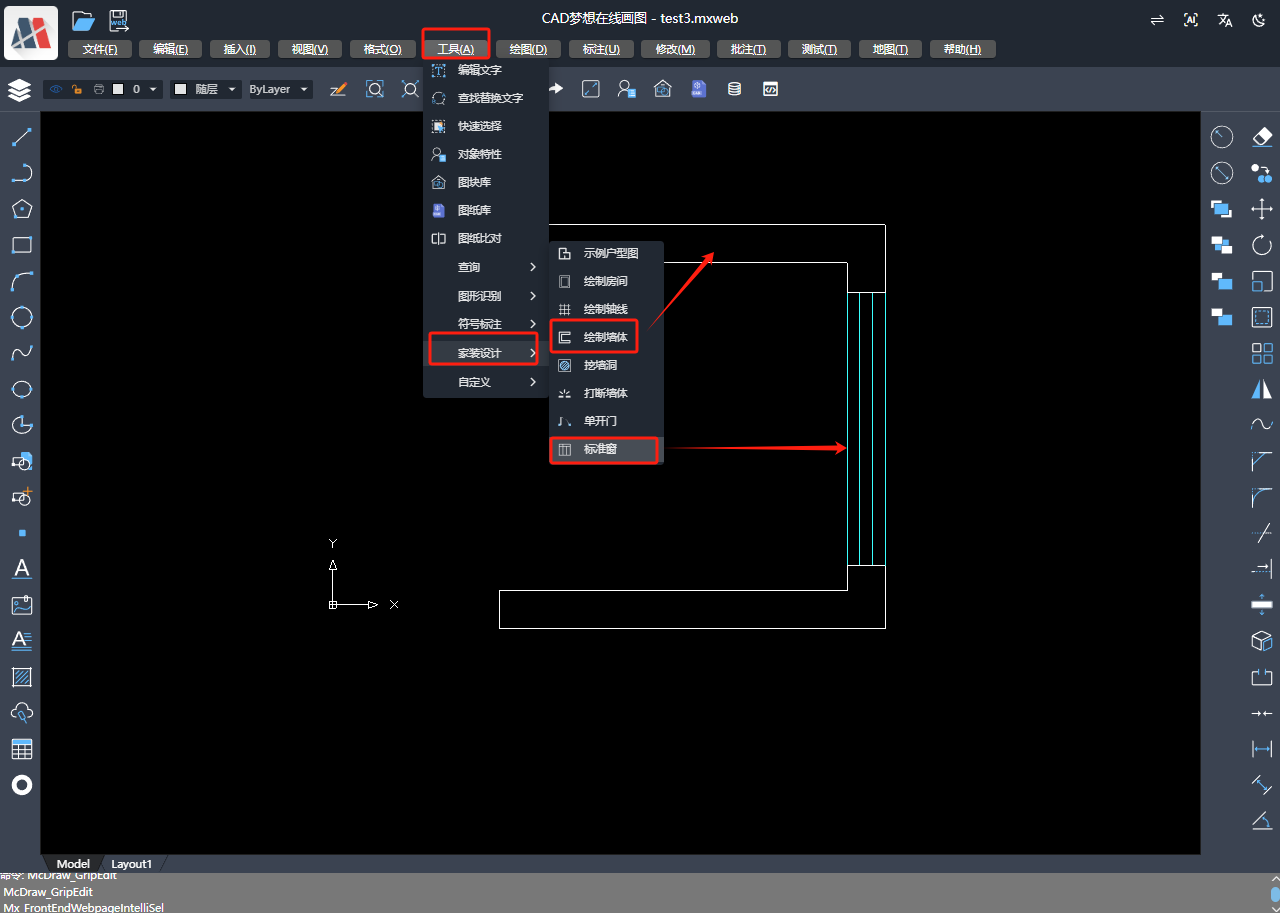1280x913 pixels.
Task: Select the Revision Cloud tool
Action: (21, 713)
